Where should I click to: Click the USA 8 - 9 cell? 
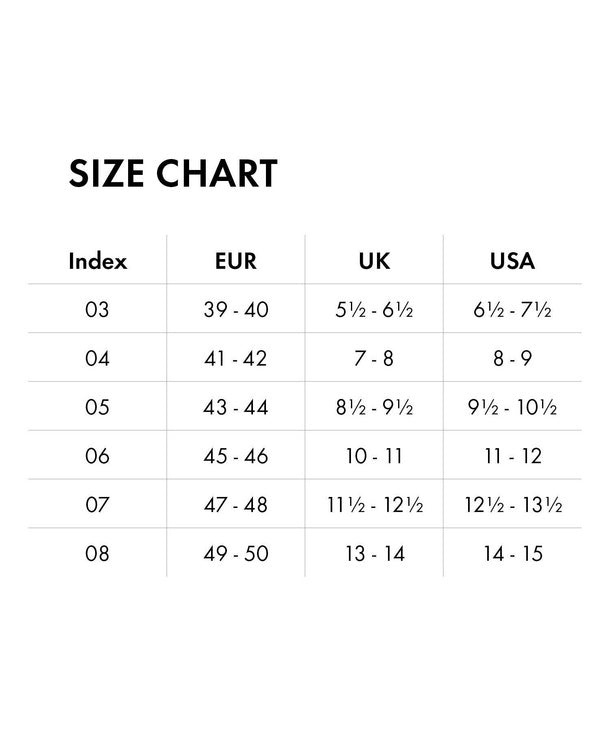(513, 358)
